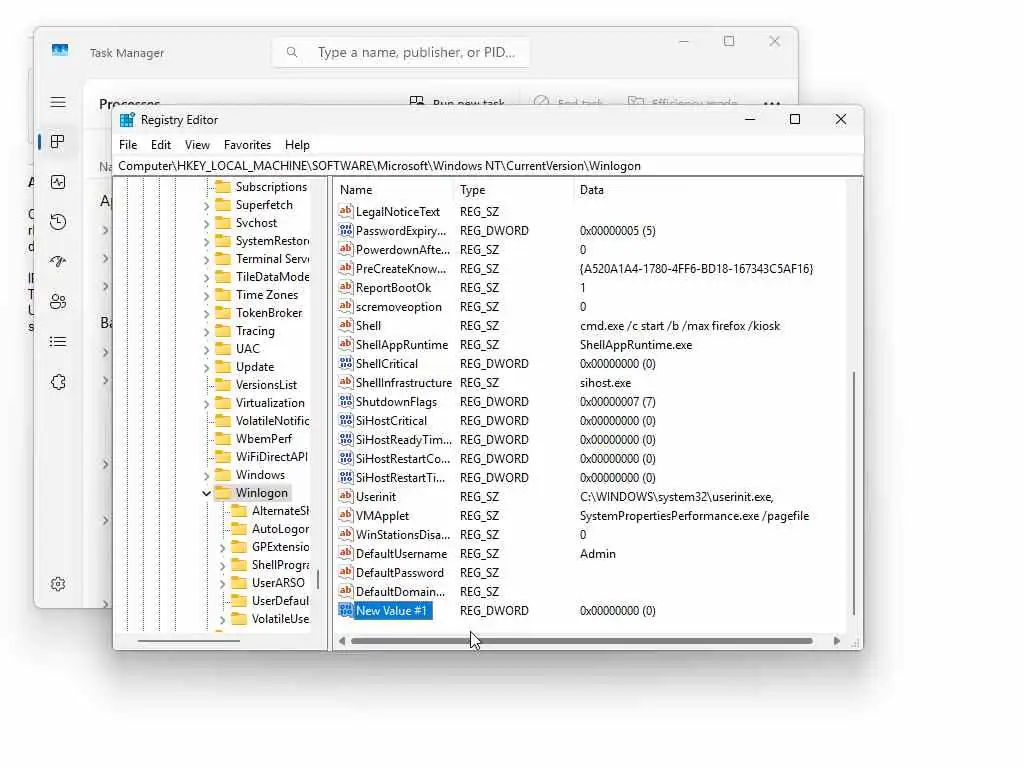Image resolution: width=1024 pixels, height=768 pixels.
Task: Click the ShellCritical DWORD icon
Action: 345,363
